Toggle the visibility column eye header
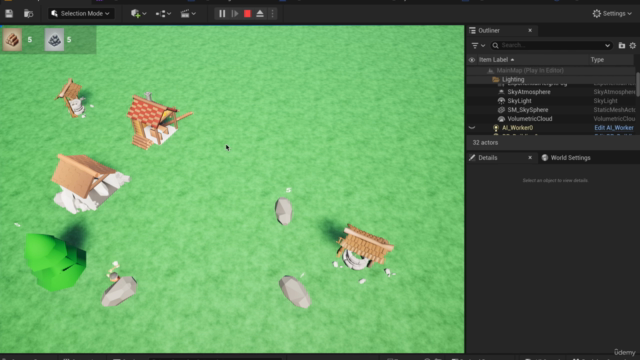 [x=472, y=60]
